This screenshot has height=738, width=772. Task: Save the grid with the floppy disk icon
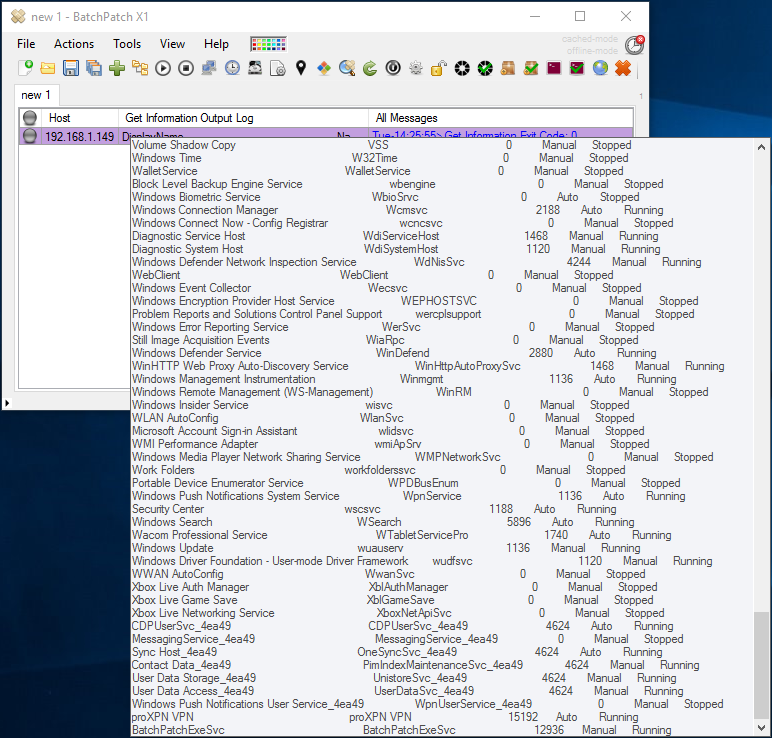pyautogui.click(x=71, y=68)
